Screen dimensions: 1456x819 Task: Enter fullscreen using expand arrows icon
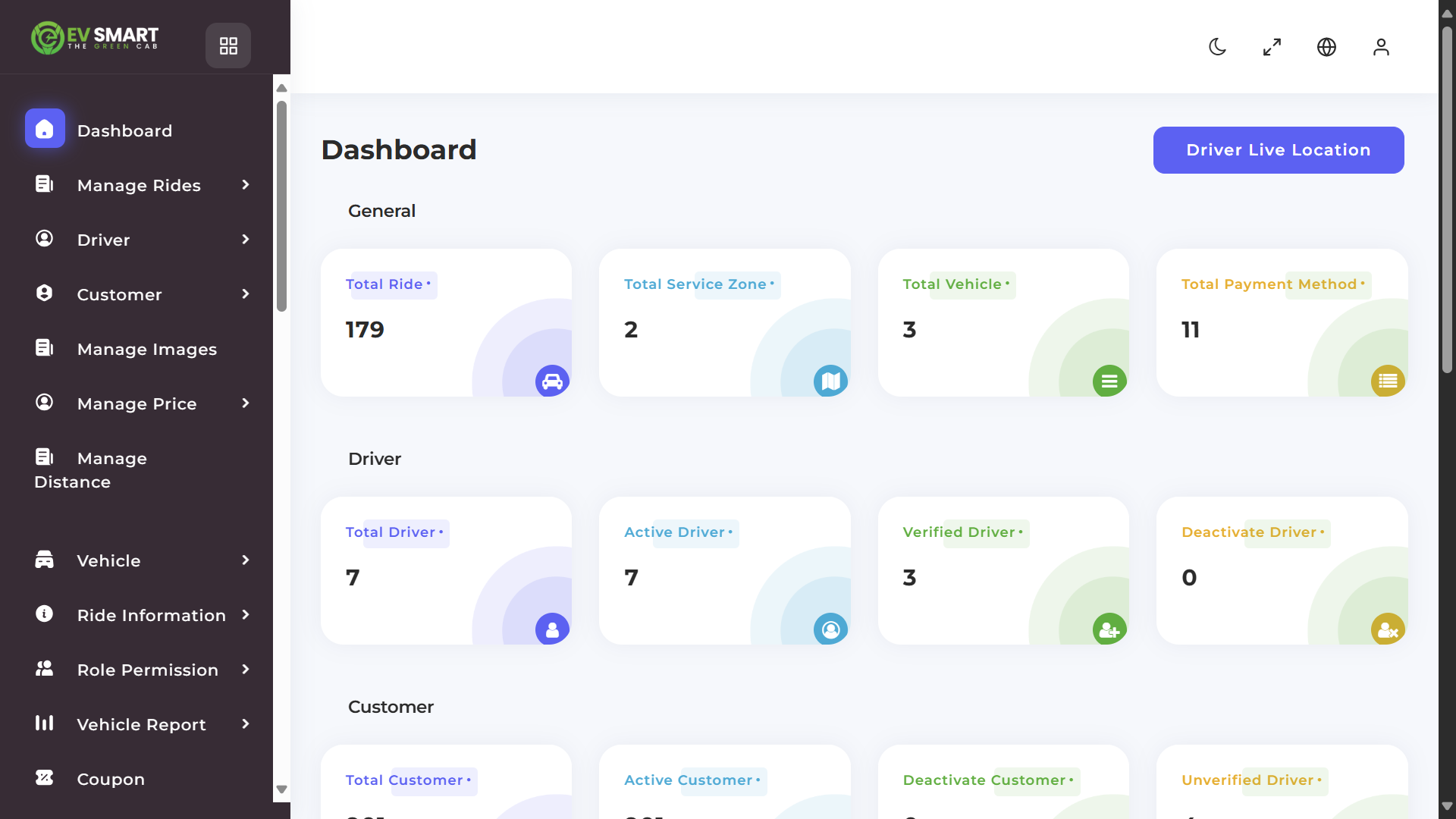pos(1272,47)
